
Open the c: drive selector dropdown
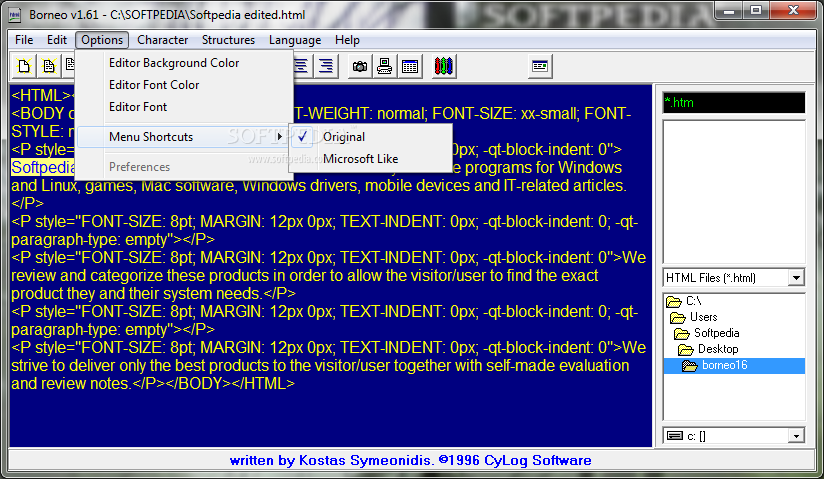[796, 435]
